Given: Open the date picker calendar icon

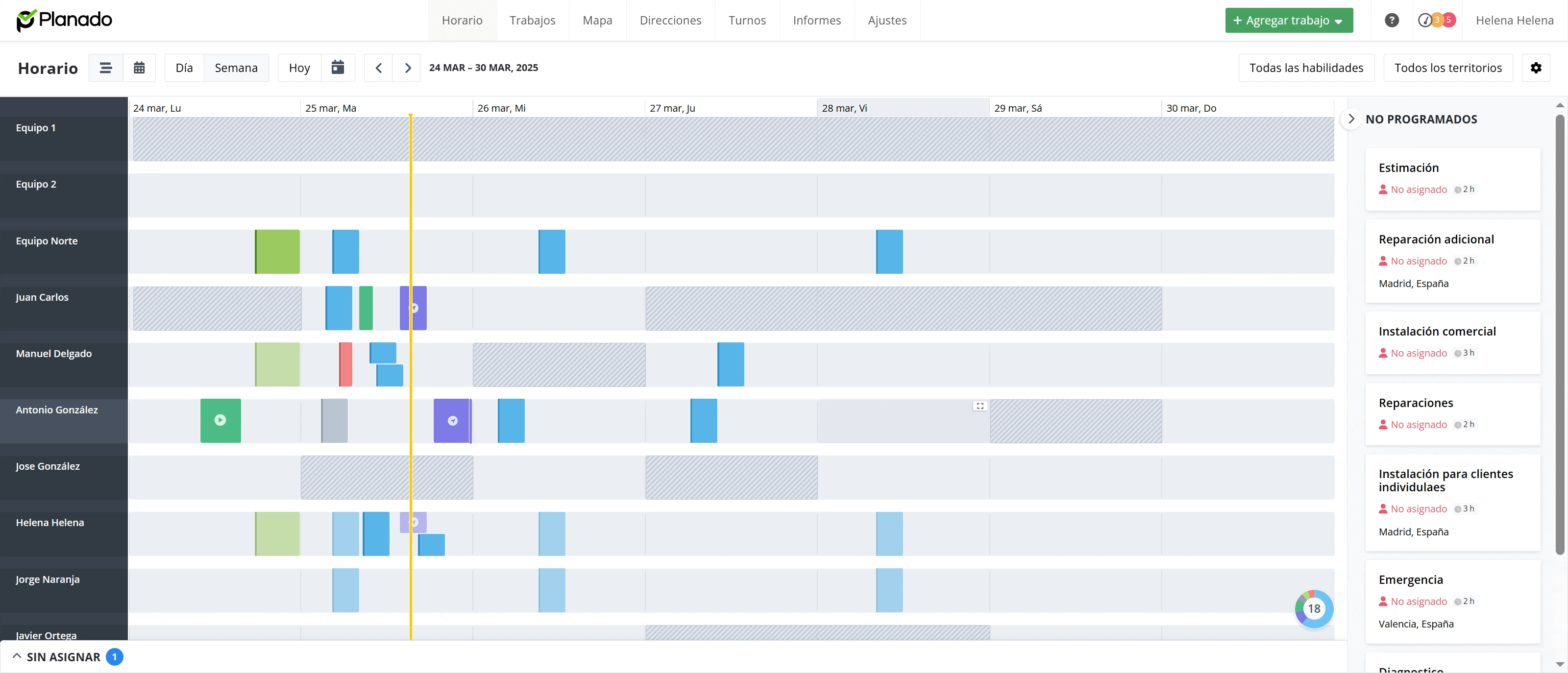Looking at the screenshot, I should tap(338, 68).
